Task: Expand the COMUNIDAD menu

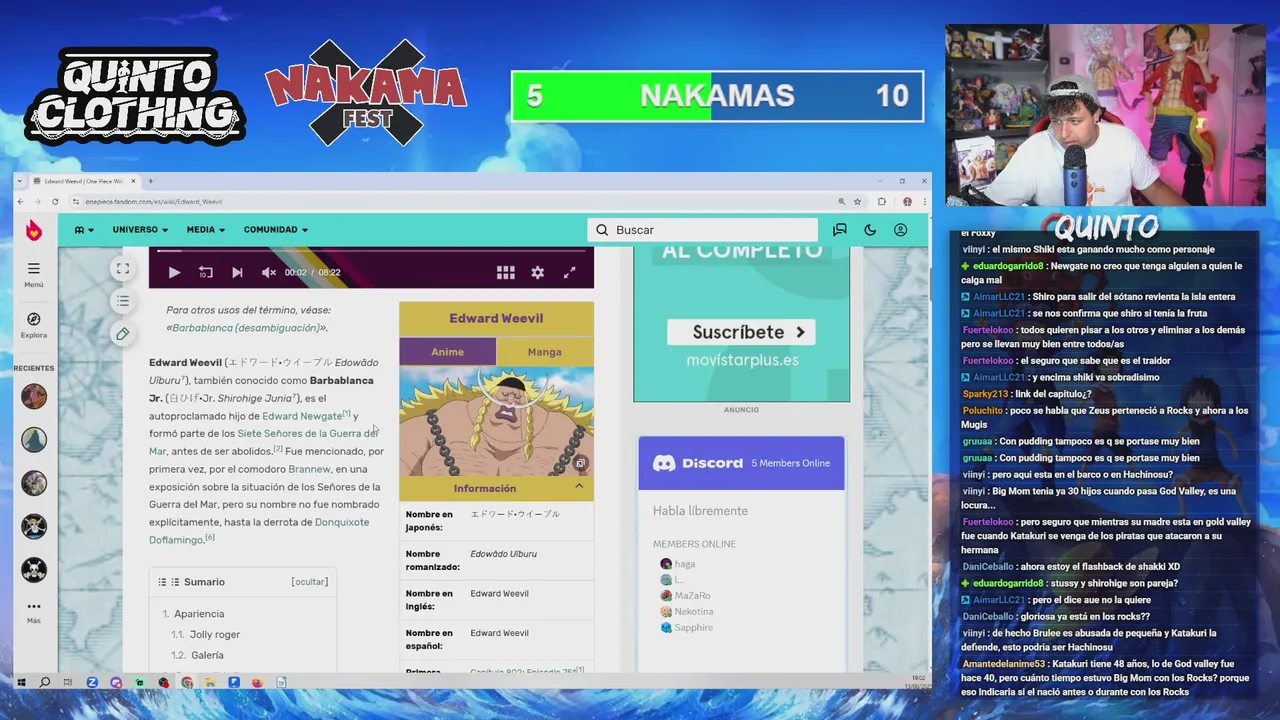Action: point(276,230)
